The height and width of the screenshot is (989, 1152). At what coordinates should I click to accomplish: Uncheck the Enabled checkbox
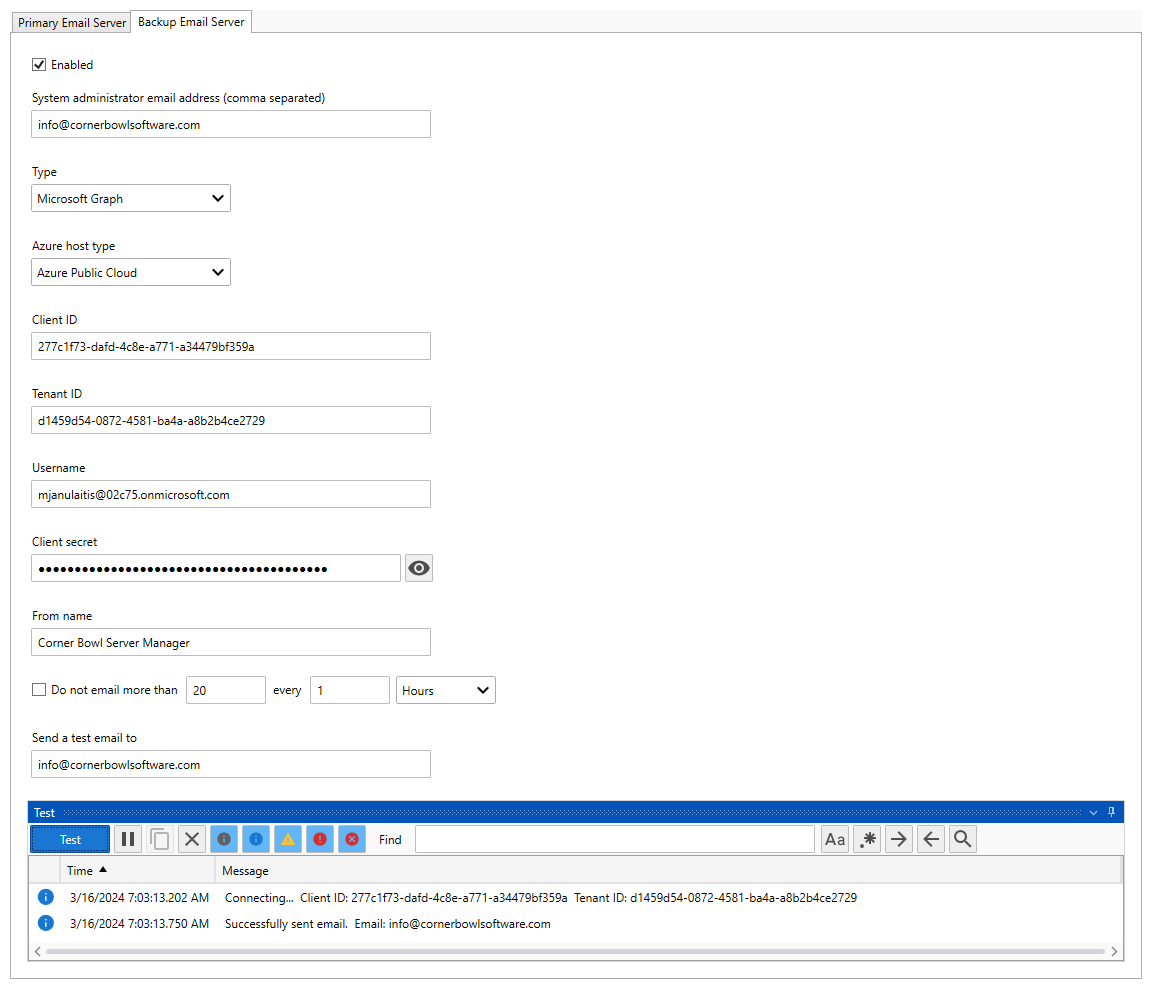(x=39, y=65)
